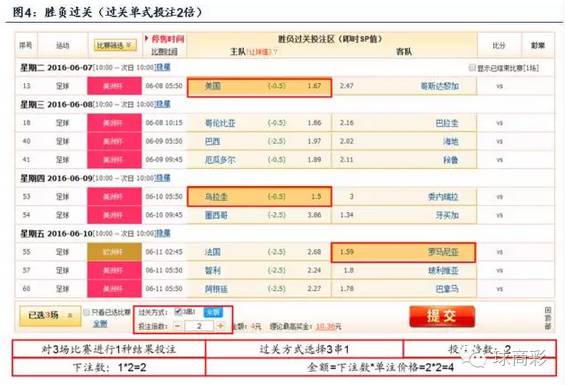Toggle the 罗马尼亚 away bet at 1.59
565x385 pixels.
pos(404,252)
